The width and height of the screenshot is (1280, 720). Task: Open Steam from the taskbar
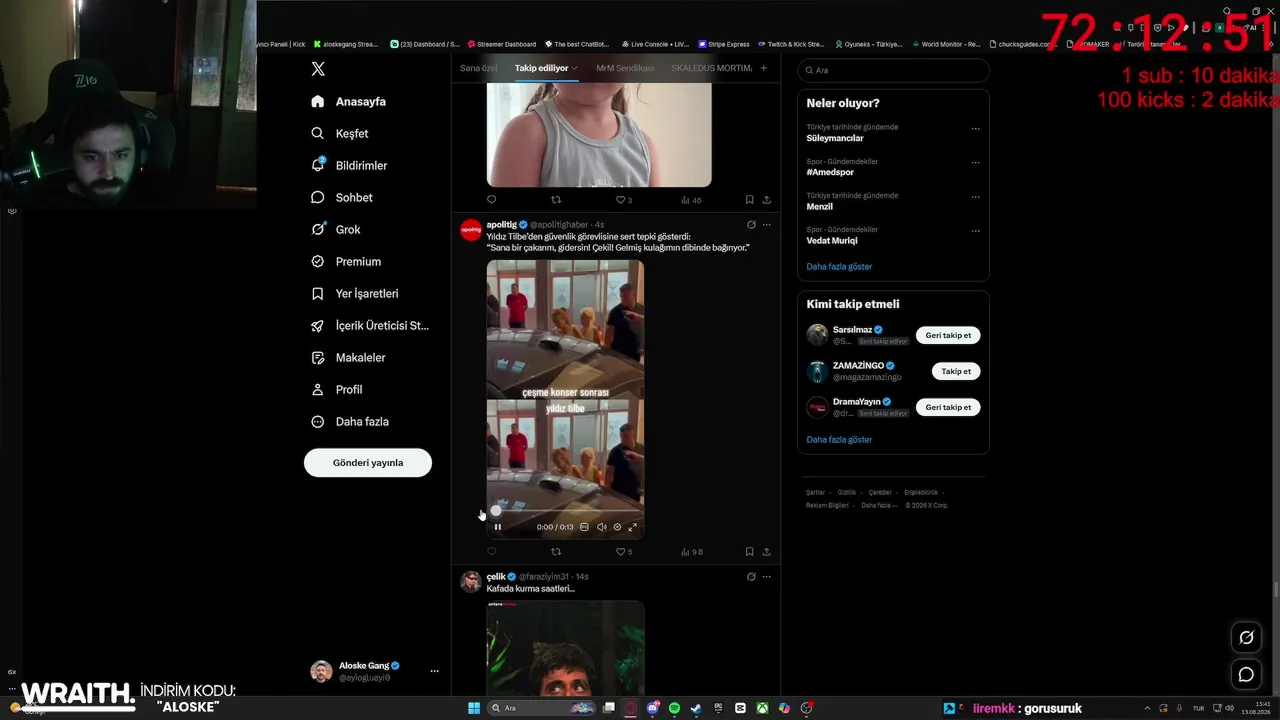(x=696, y=708)
